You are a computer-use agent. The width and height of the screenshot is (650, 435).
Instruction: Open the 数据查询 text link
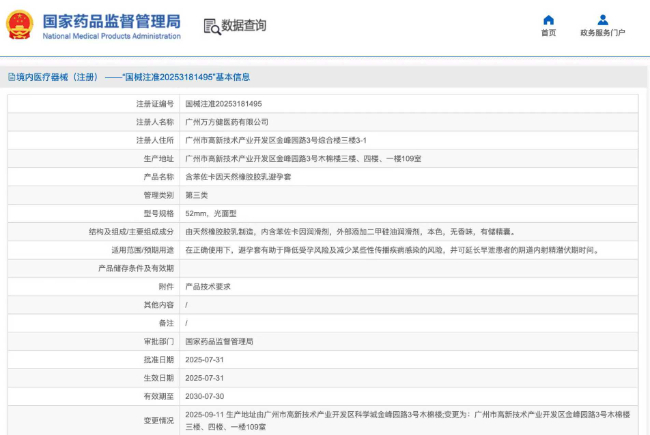pos(244,26)
